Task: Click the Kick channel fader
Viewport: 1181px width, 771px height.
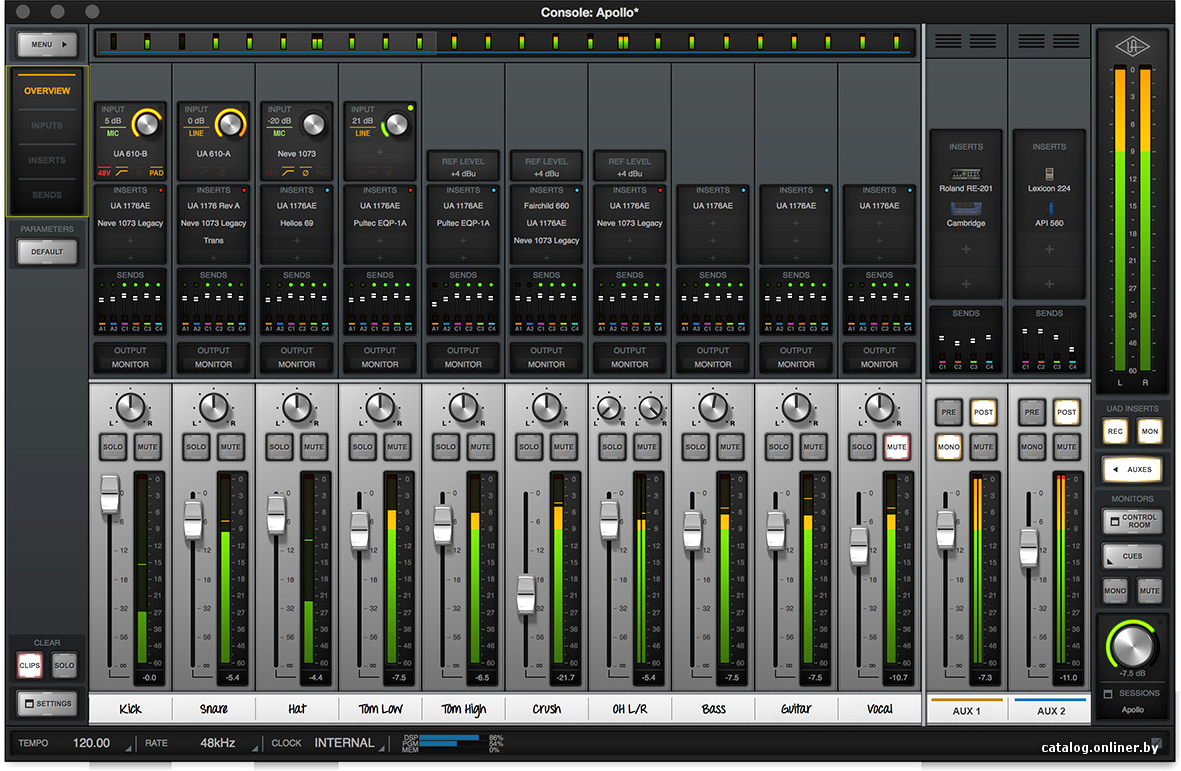Action: tap(110, 493)
